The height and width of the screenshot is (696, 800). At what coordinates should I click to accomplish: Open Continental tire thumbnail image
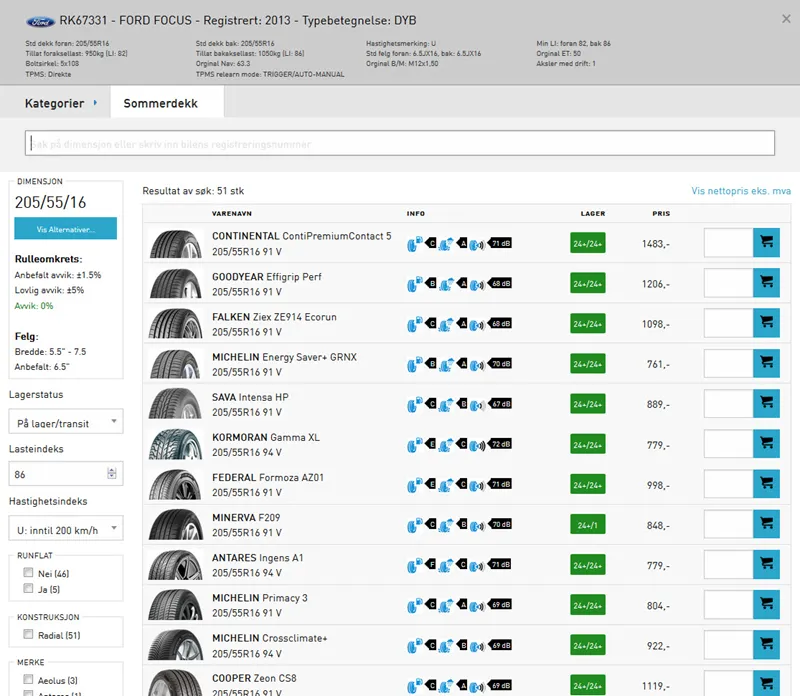coord(175,243)
